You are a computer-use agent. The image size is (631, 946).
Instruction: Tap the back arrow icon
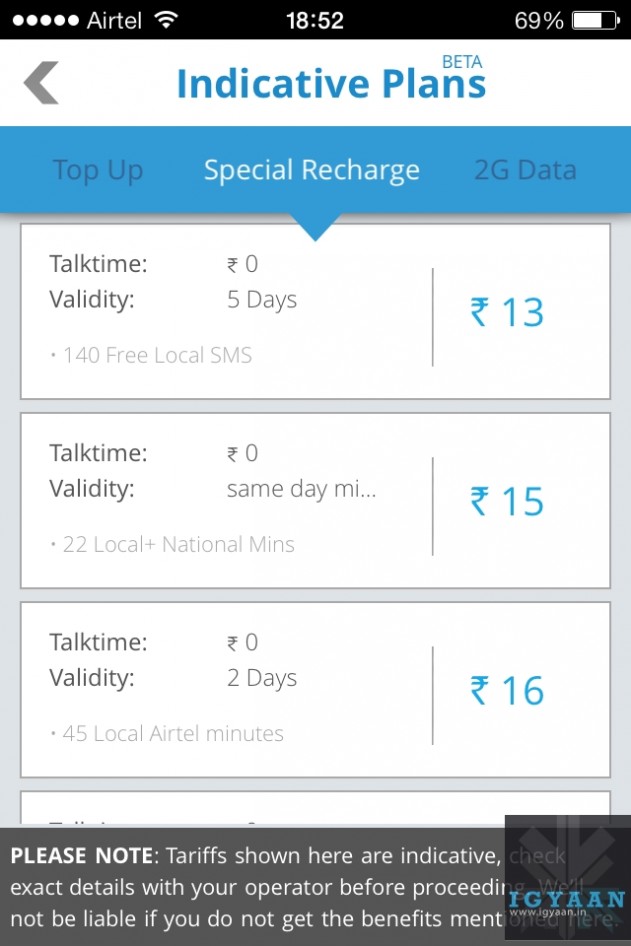[x=42, y=83]
